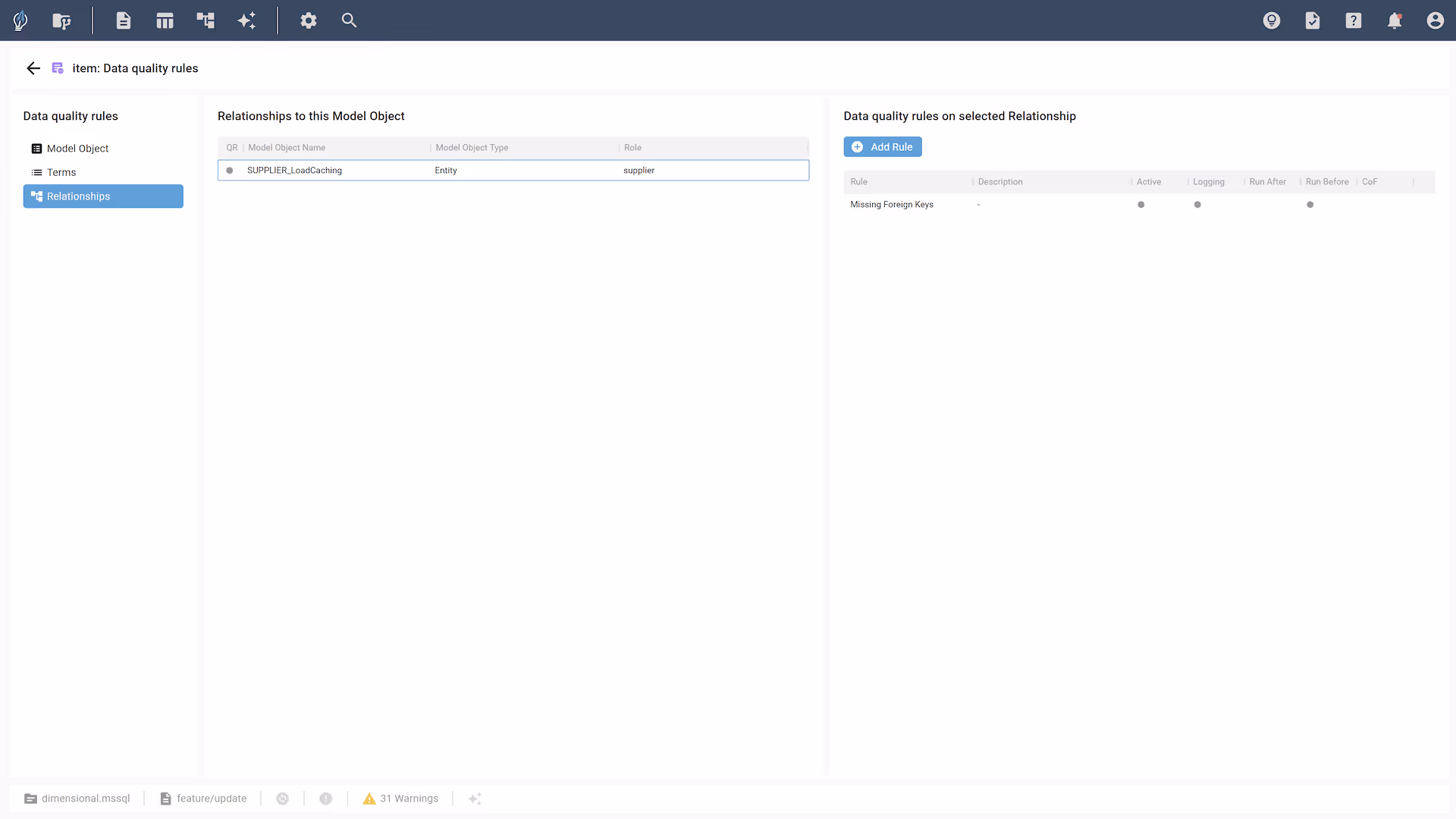The width and height of the screenshot is (1456, 819).
Task: Open the notifications bell
Action: click(x=1394, y=20)
